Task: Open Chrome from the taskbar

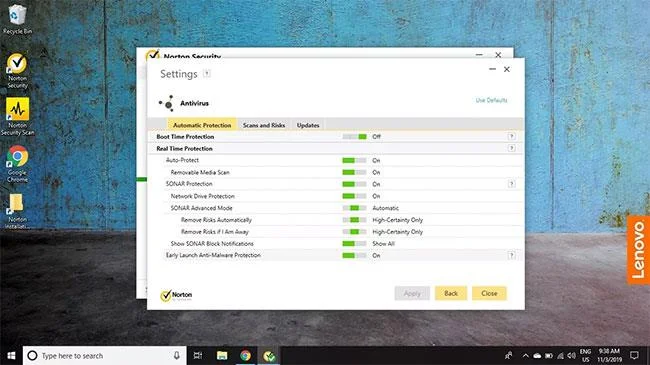Action: click(245, 355)
